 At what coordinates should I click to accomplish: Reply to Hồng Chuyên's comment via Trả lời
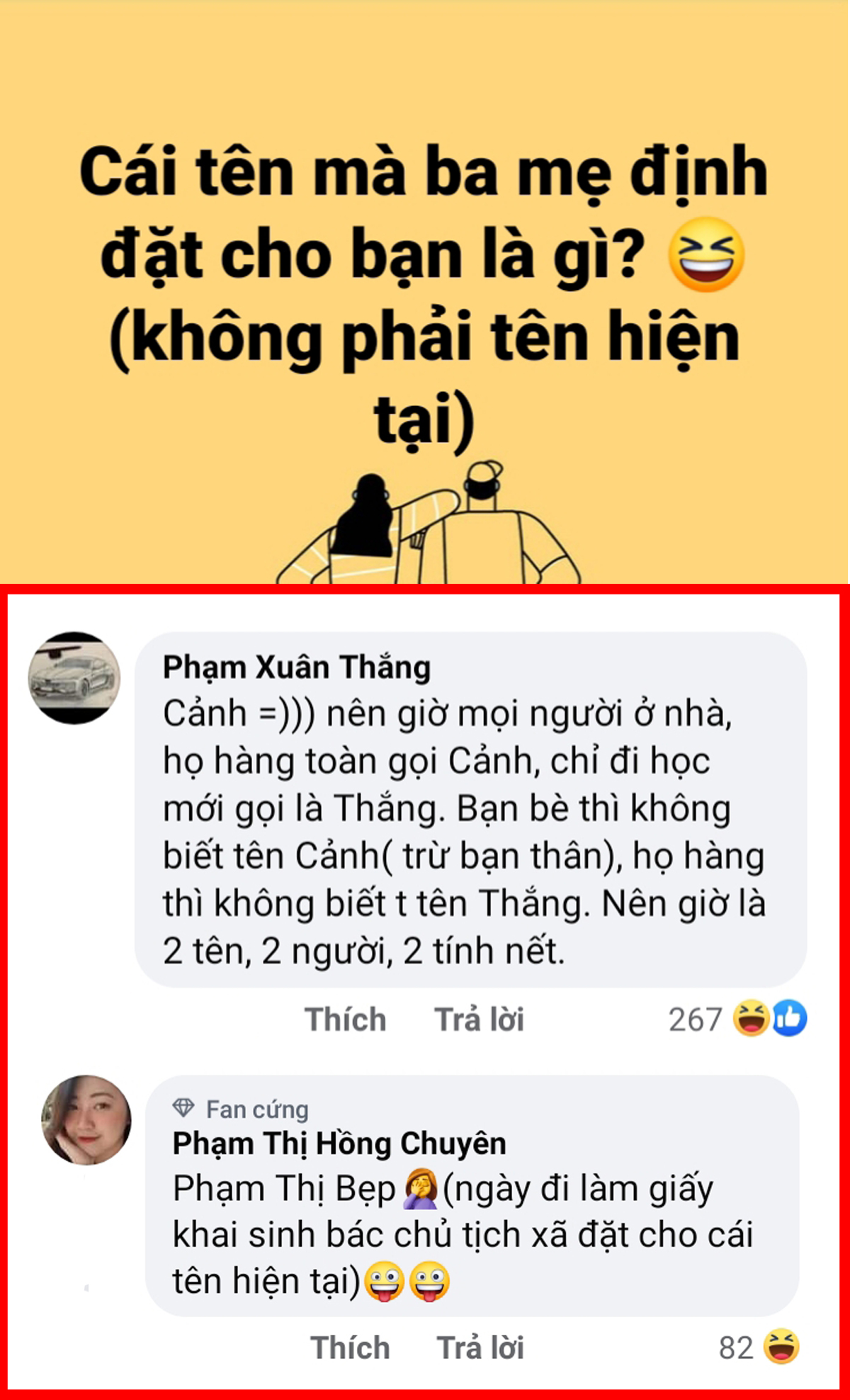click(x=480, y=1348)
